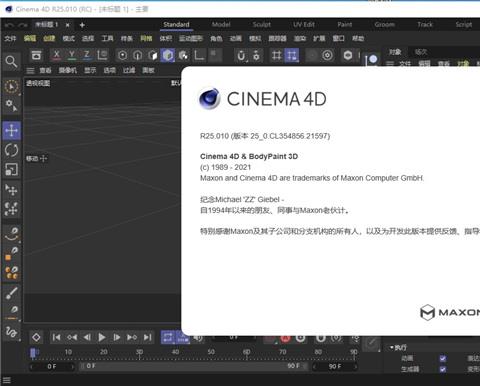The image size is (480, 386).
Task: Switch to the Groom layout tab
Action: coord(384,24)
